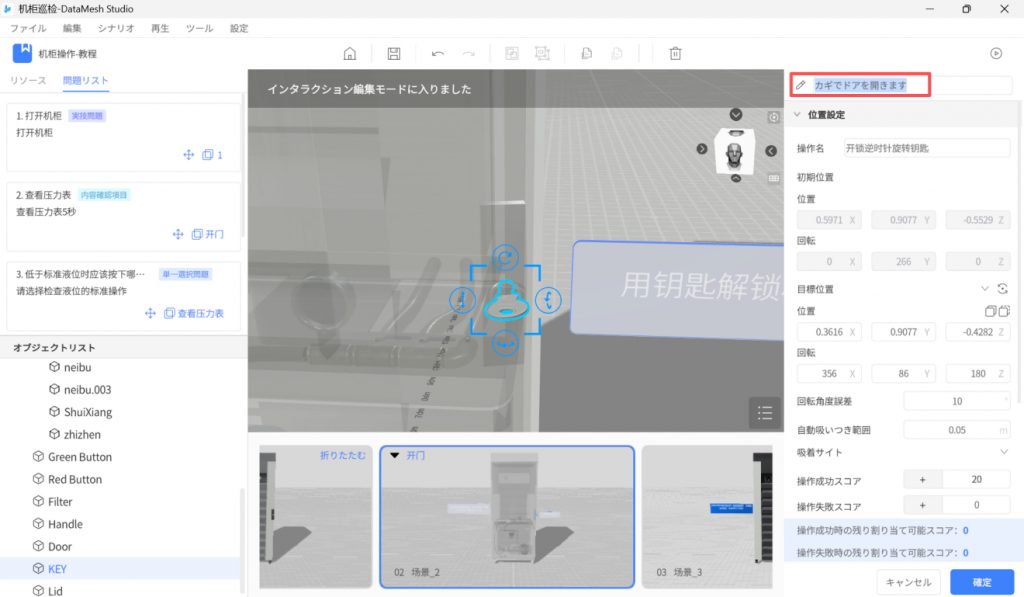Click the 確定 button

(x=981, y=582)
